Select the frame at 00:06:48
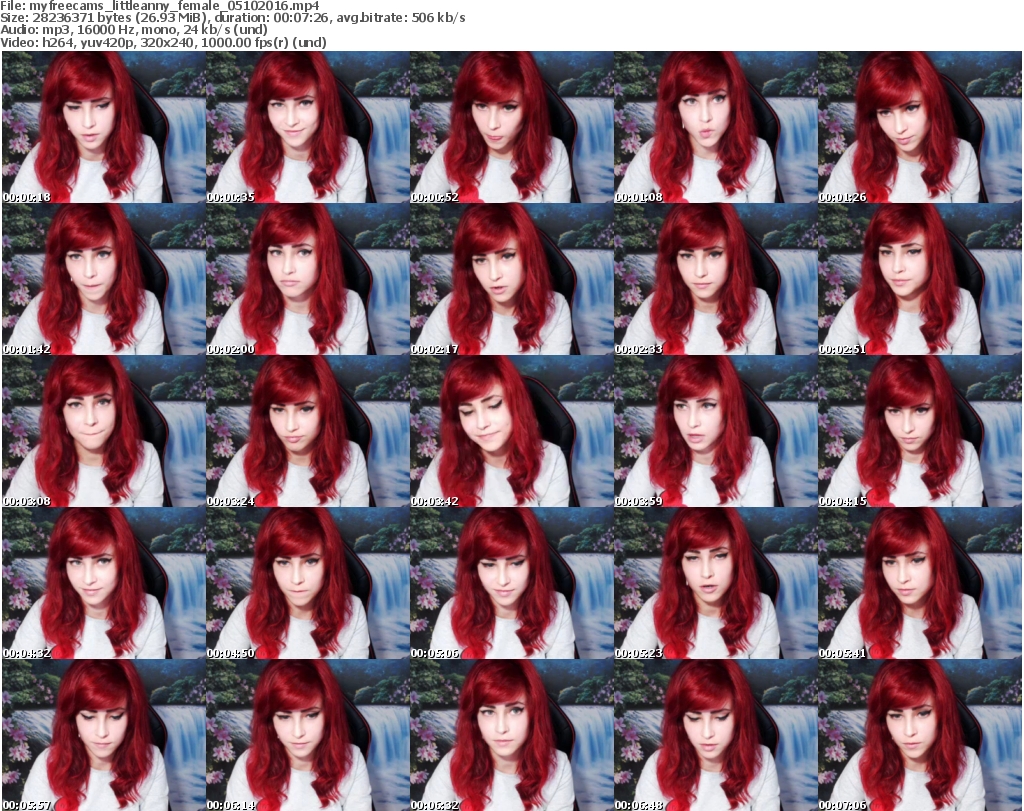This screenshot has height=811, width=1024. [x=715, y=735]
